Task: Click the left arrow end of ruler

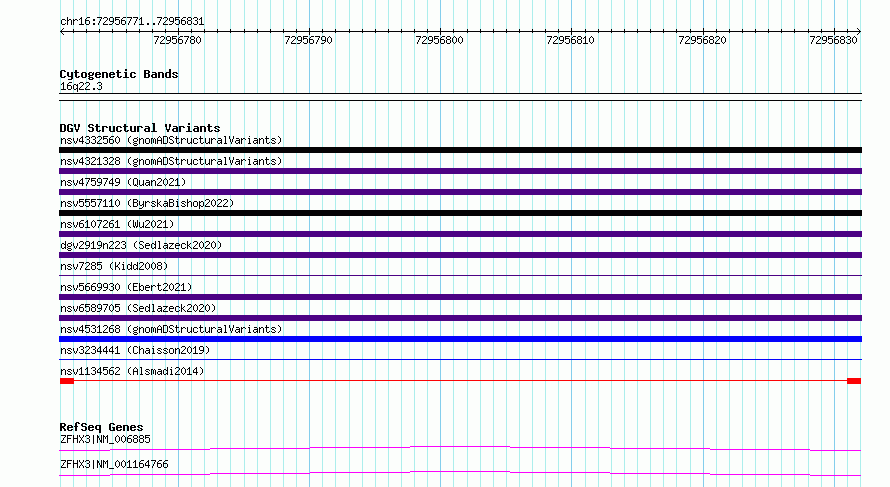Action: [x=62, y=32]
